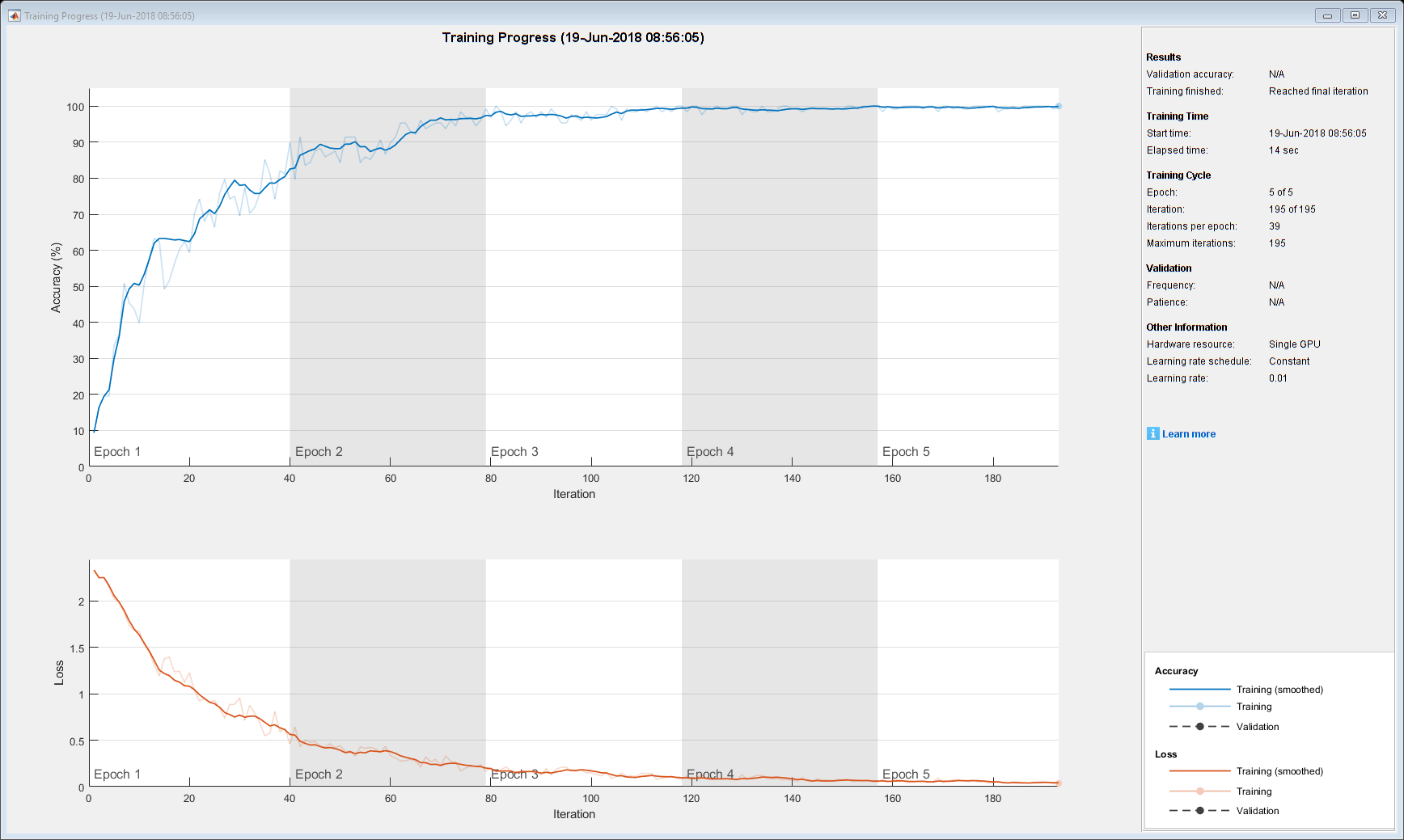This screenshot has height=840, width=1404.
Task: Click the MATLAB logo in the title bar
Action: (x=14, y=15)
